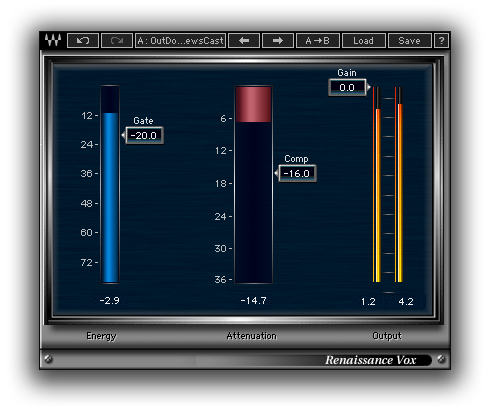496x406 pixels.
Task: Copy setup A to B
Action: click(x=318, y=41)
